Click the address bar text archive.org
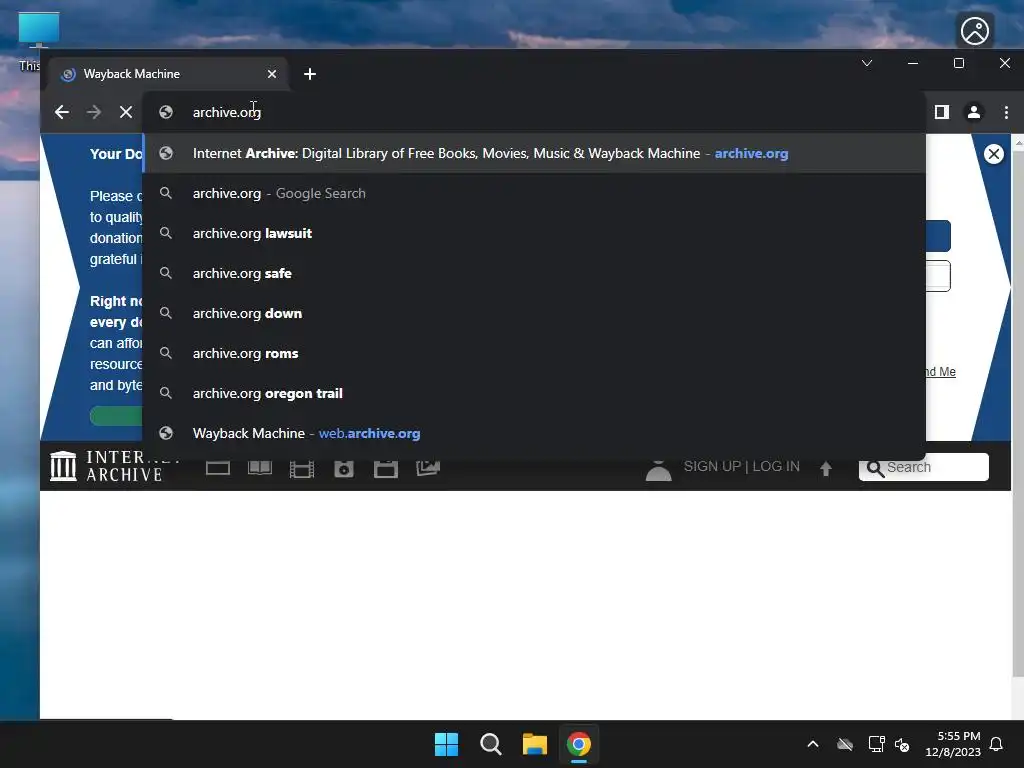 coord(227,112)
